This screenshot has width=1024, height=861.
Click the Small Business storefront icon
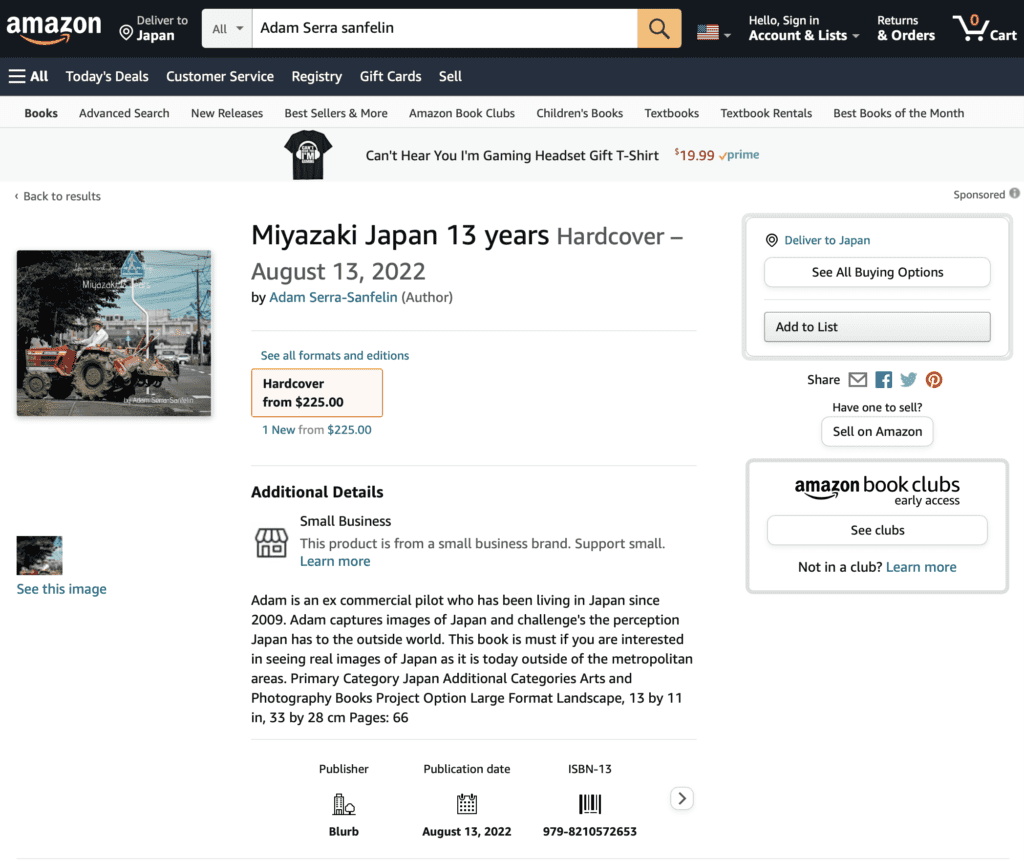271,542
